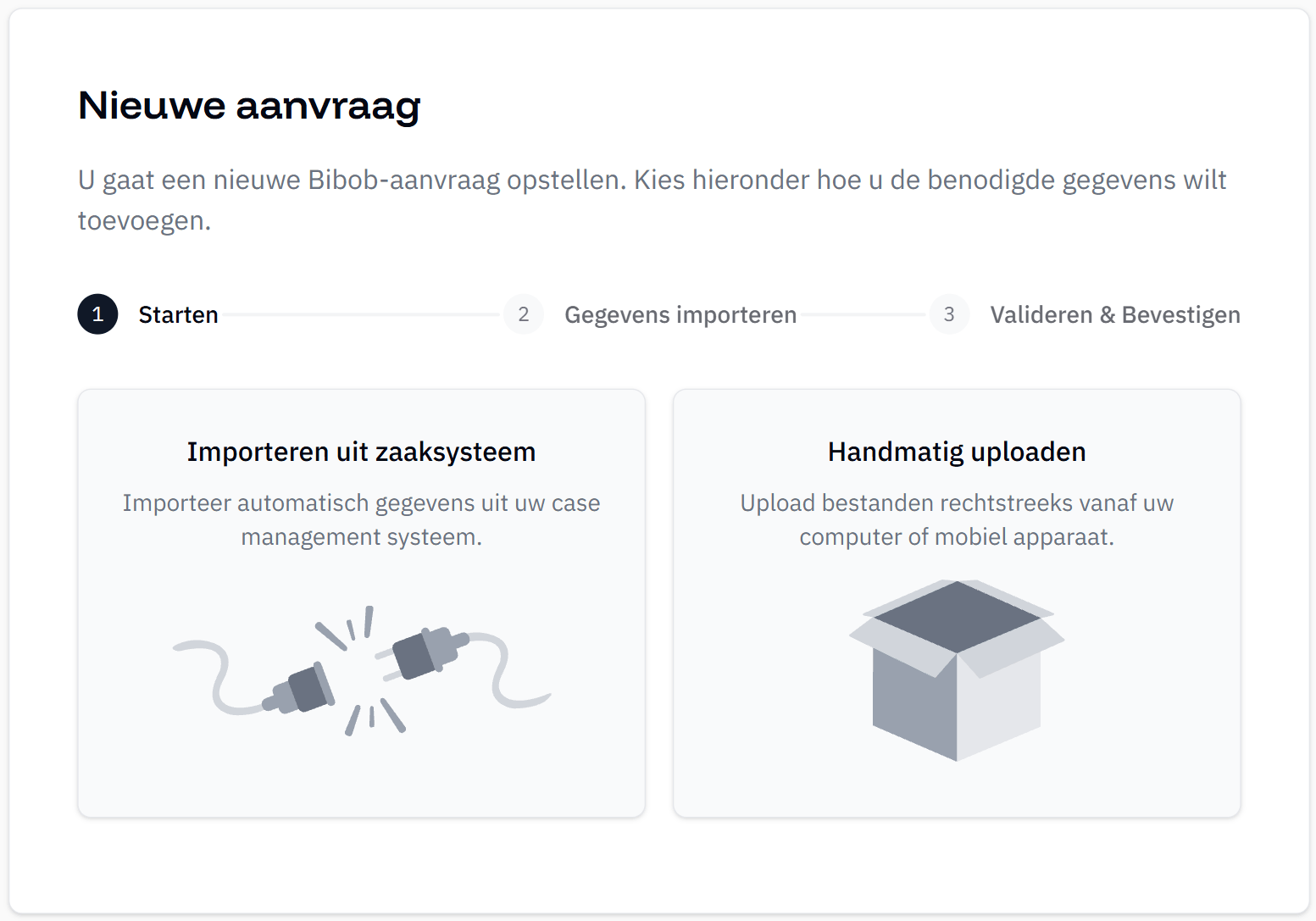Screen dimensions: 1316x921
Task: Switch to the Gegevens importeren step
Action: (680, 315)
